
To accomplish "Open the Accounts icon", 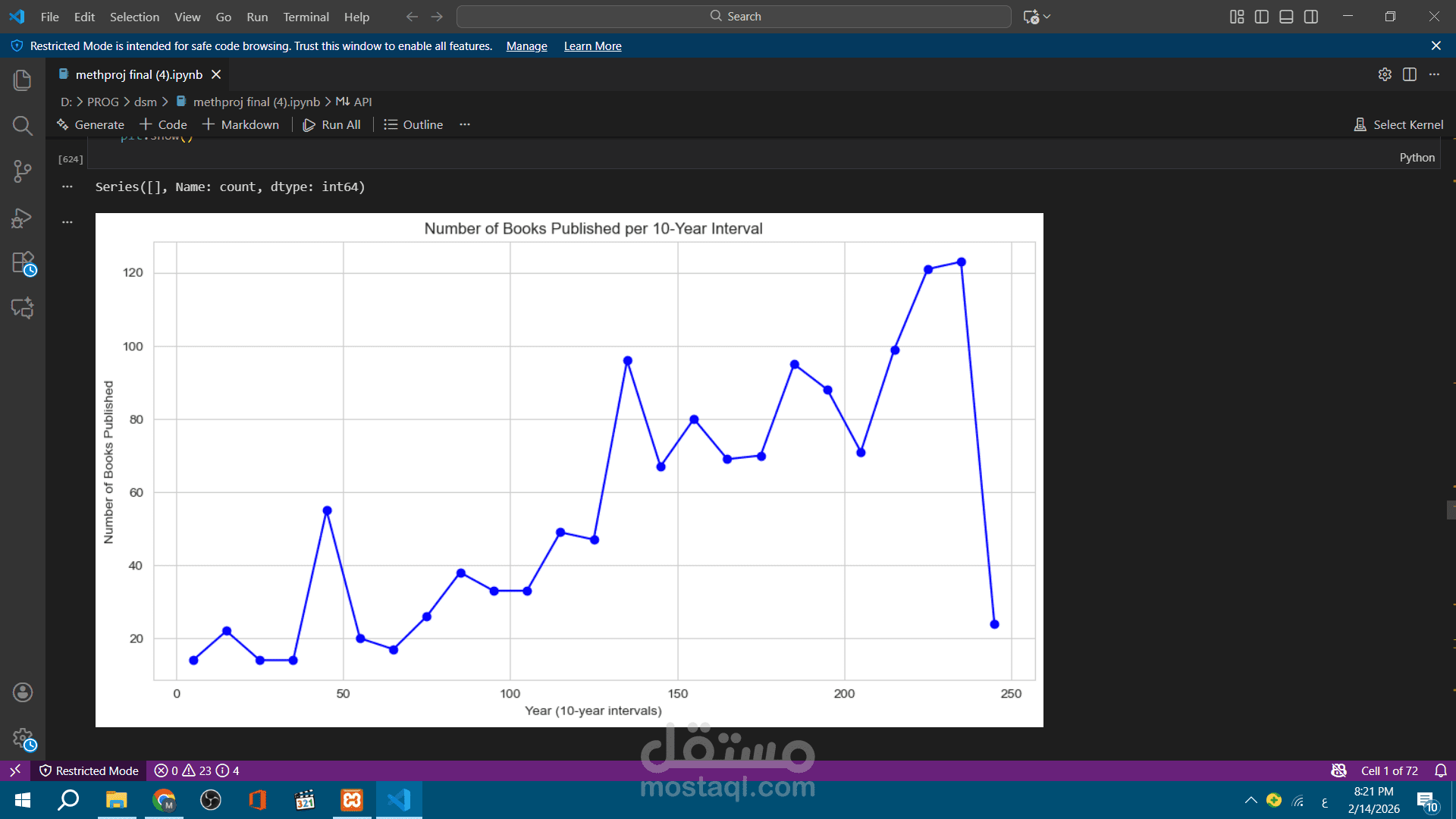I will [23, 692].
